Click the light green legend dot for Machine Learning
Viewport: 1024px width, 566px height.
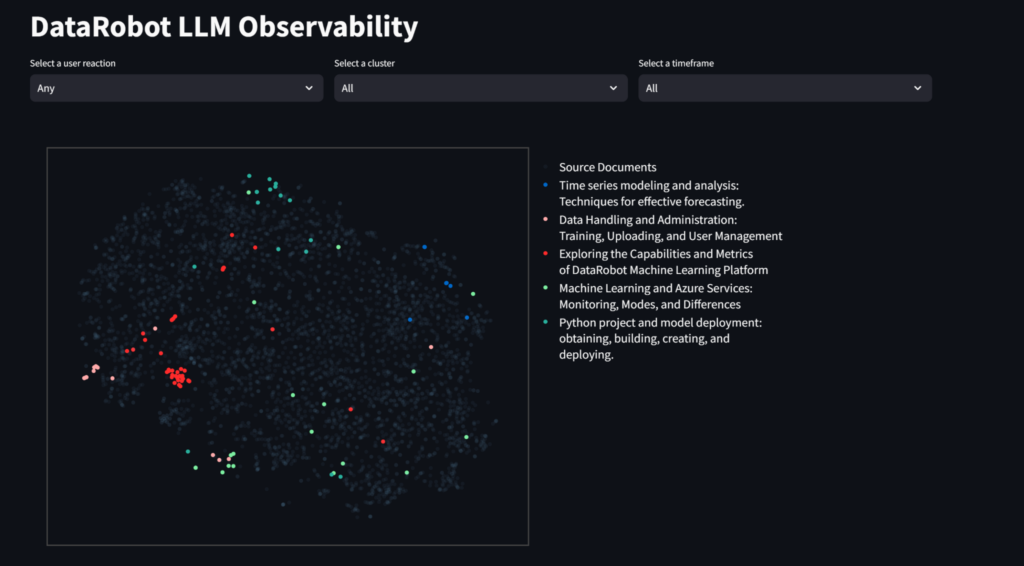click(544, 288)
